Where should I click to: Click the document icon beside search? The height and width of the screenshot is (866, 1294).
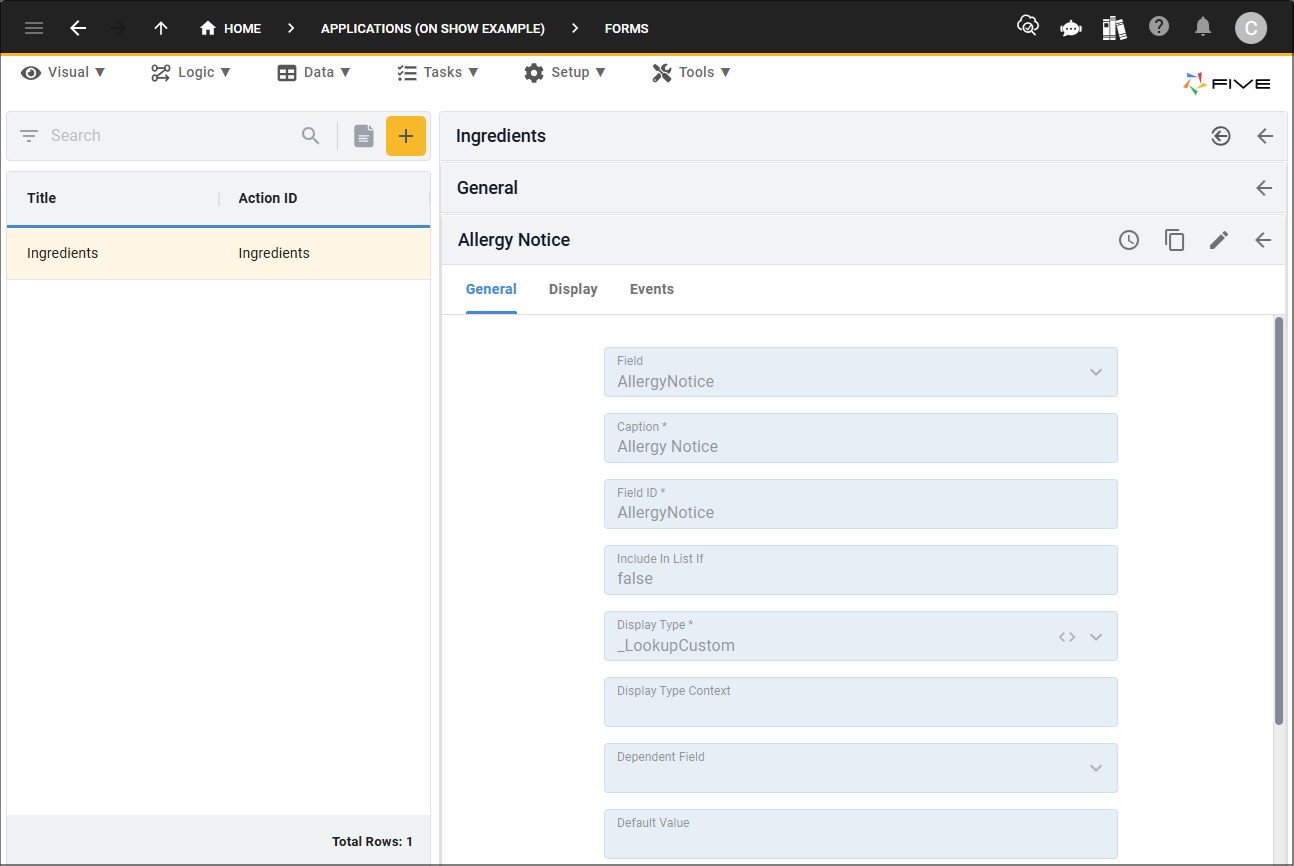[364, 136]
